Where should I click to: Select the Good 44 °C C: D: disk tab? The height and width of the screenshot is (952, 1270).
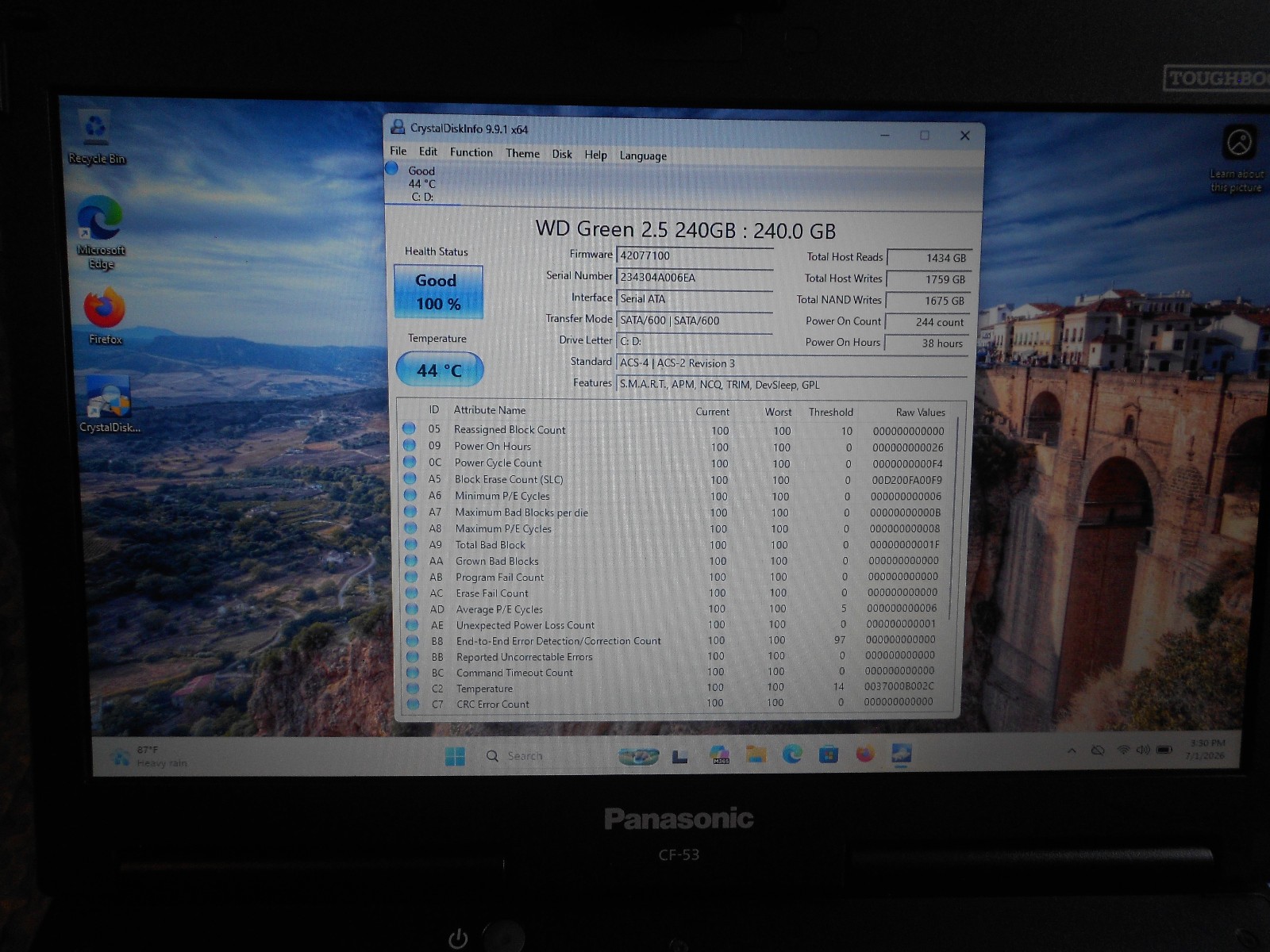click(421, 183)
